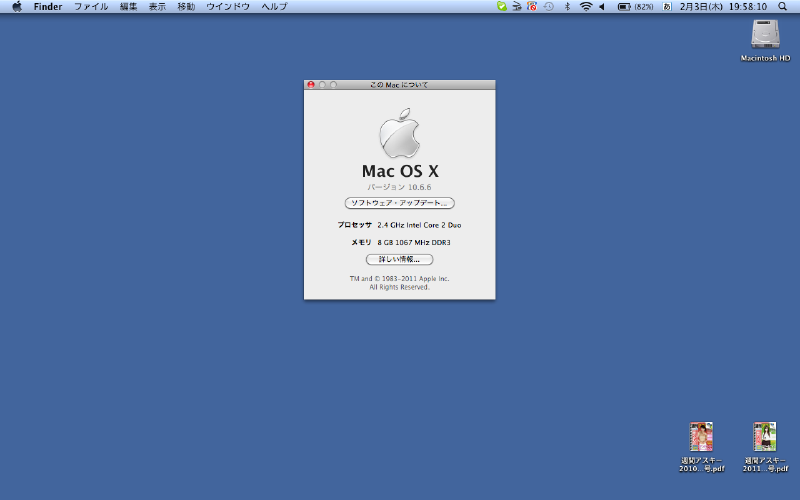Open the Wi-Fi status menu

[x=586, y=7]
